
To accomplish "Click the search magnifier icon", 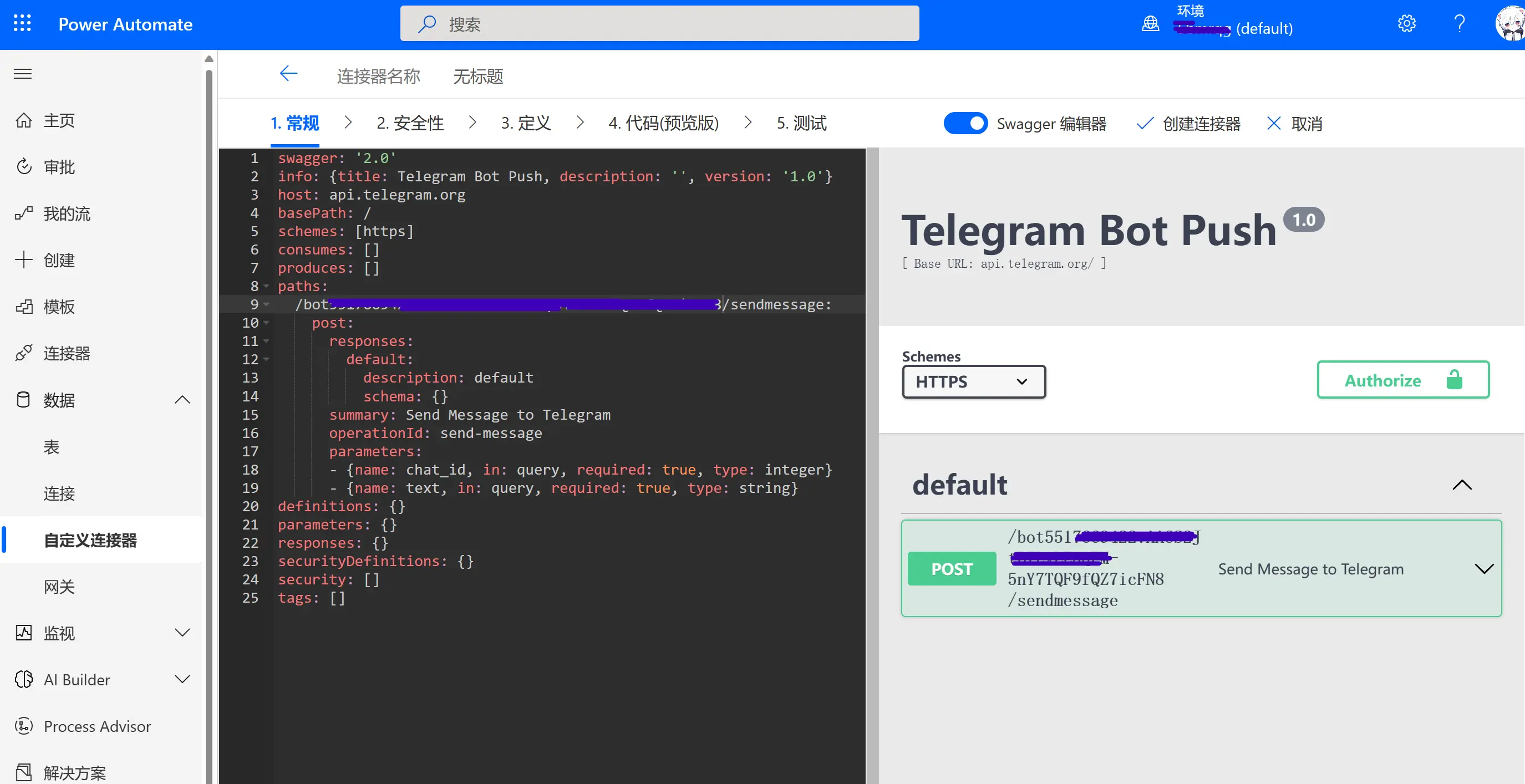I will pyautogui.click(x=427, y=24).
